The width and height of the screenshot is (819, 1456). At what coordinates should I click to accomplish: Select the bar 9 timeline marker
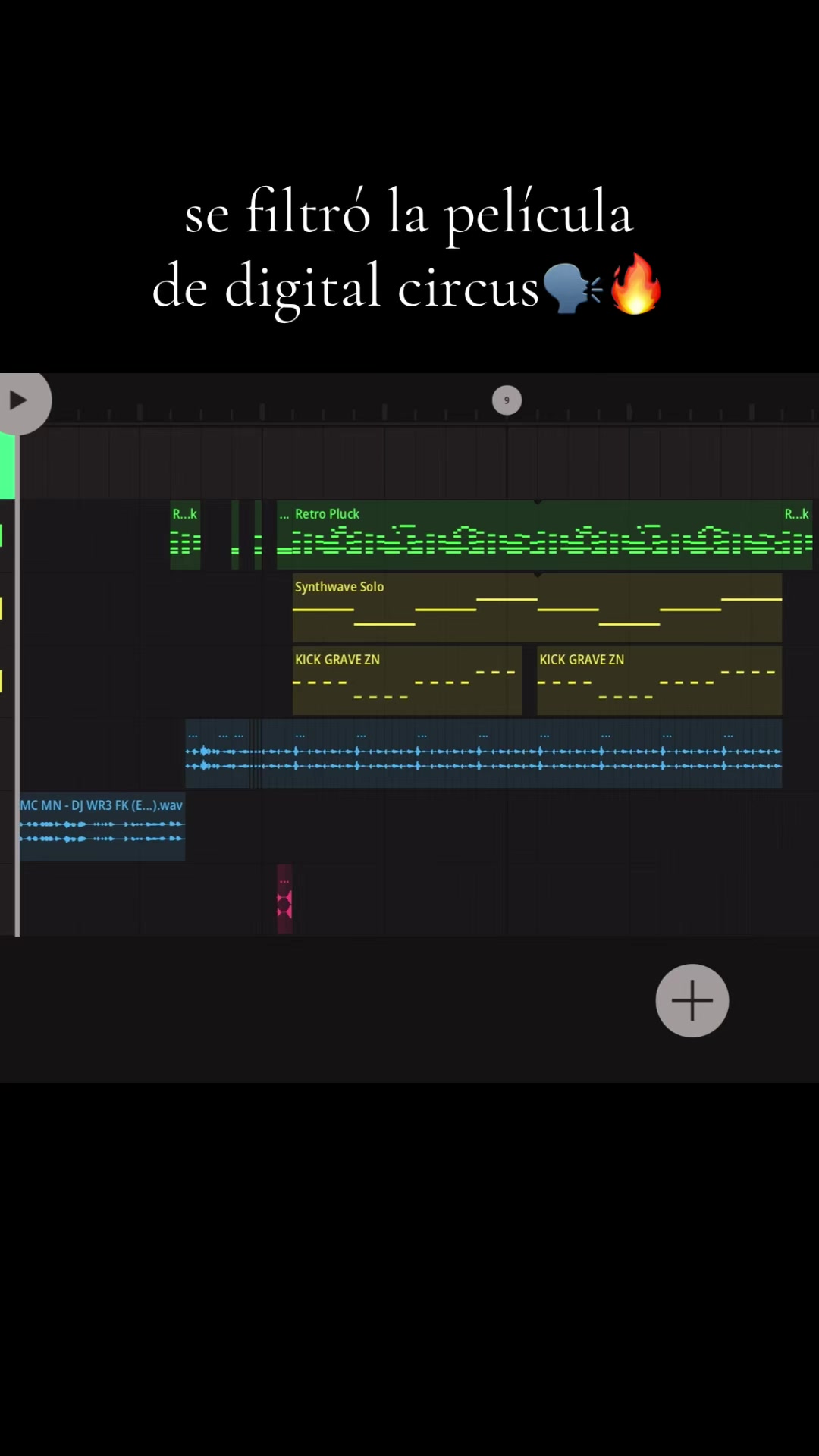(x=507, y=400)
